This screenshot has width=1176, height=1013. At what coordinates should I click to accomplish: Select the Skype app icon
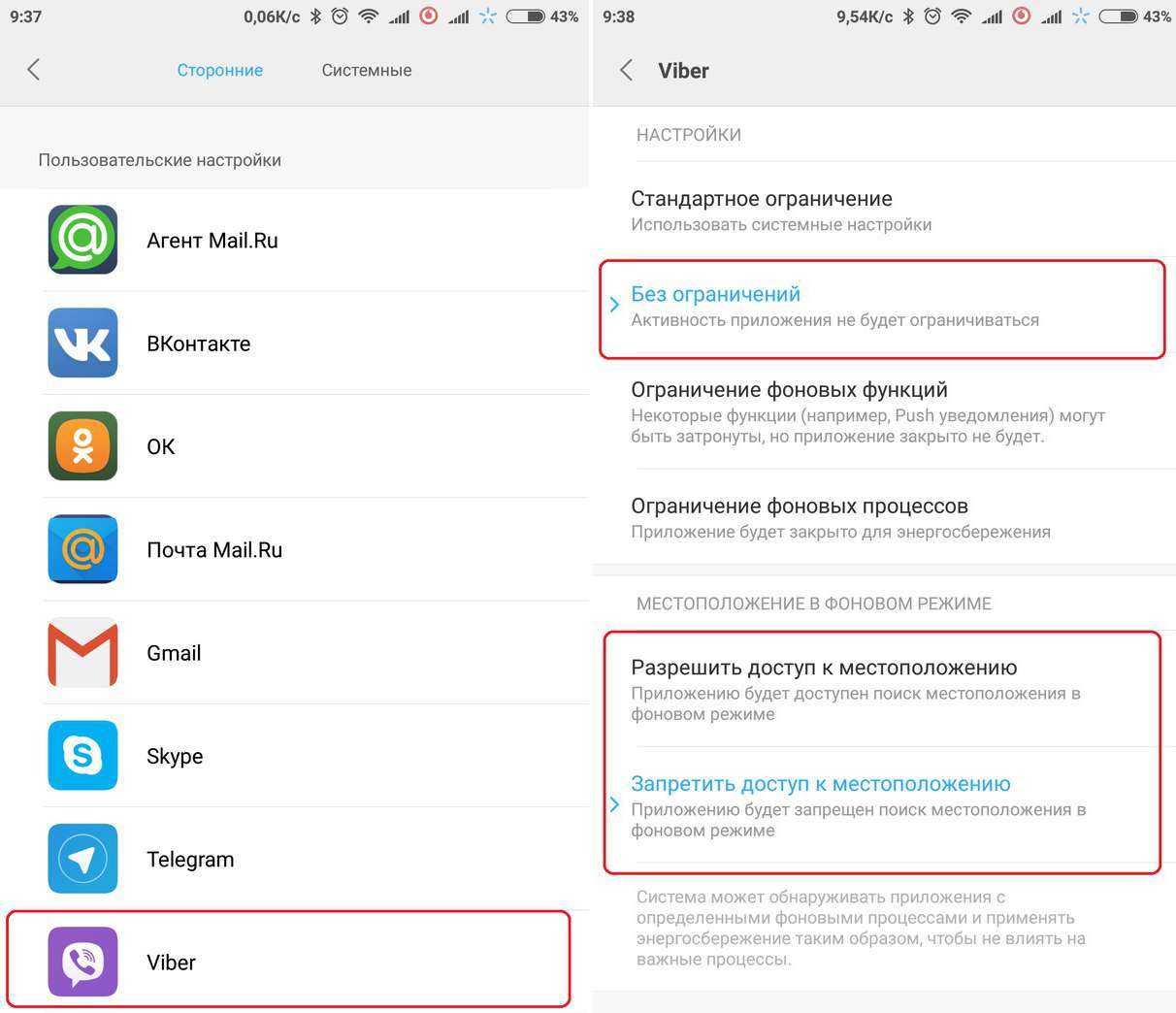[x=83, y=756]
